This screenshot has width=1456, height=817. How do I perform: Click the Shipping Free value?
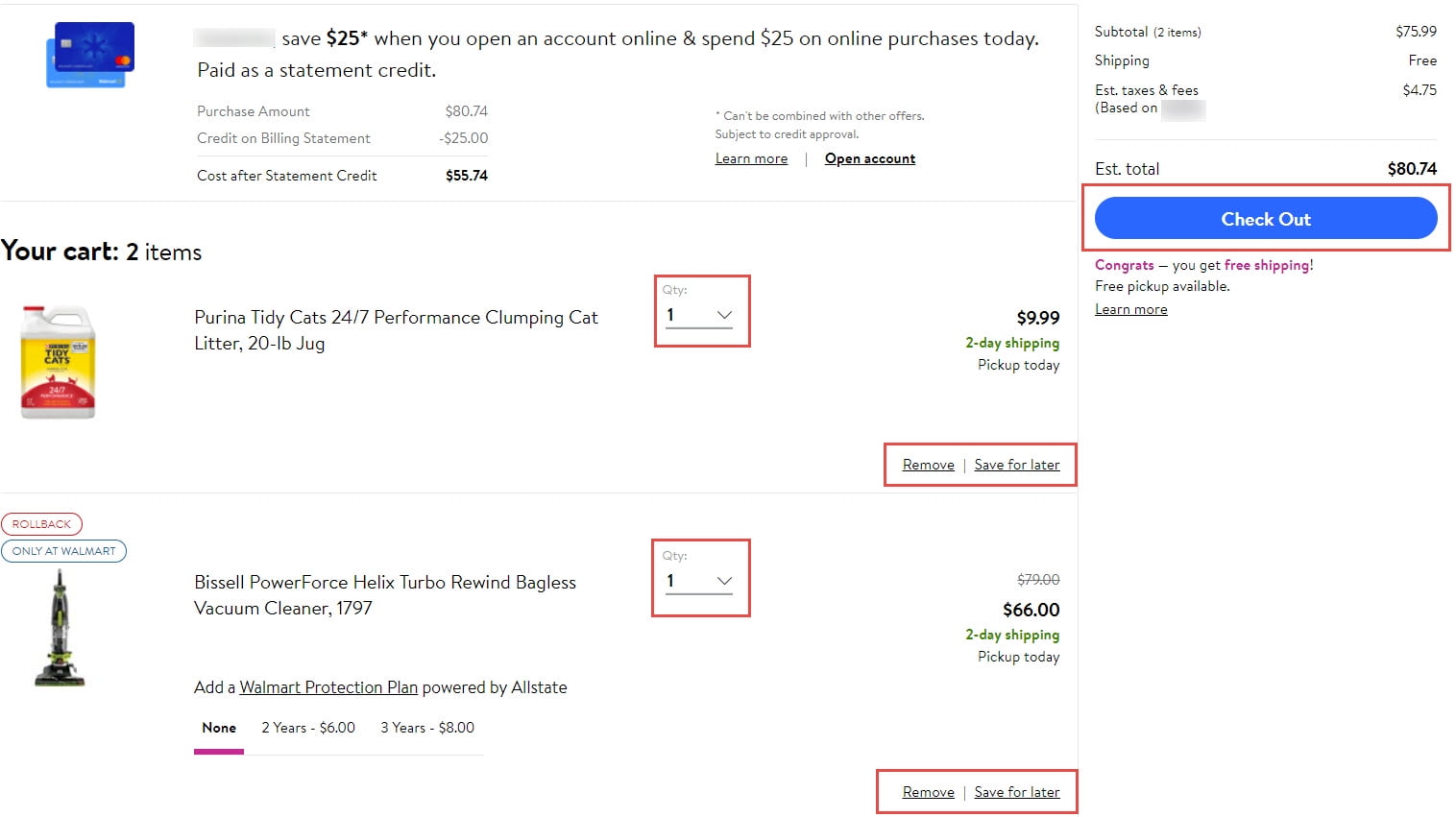pos(1422,60)
